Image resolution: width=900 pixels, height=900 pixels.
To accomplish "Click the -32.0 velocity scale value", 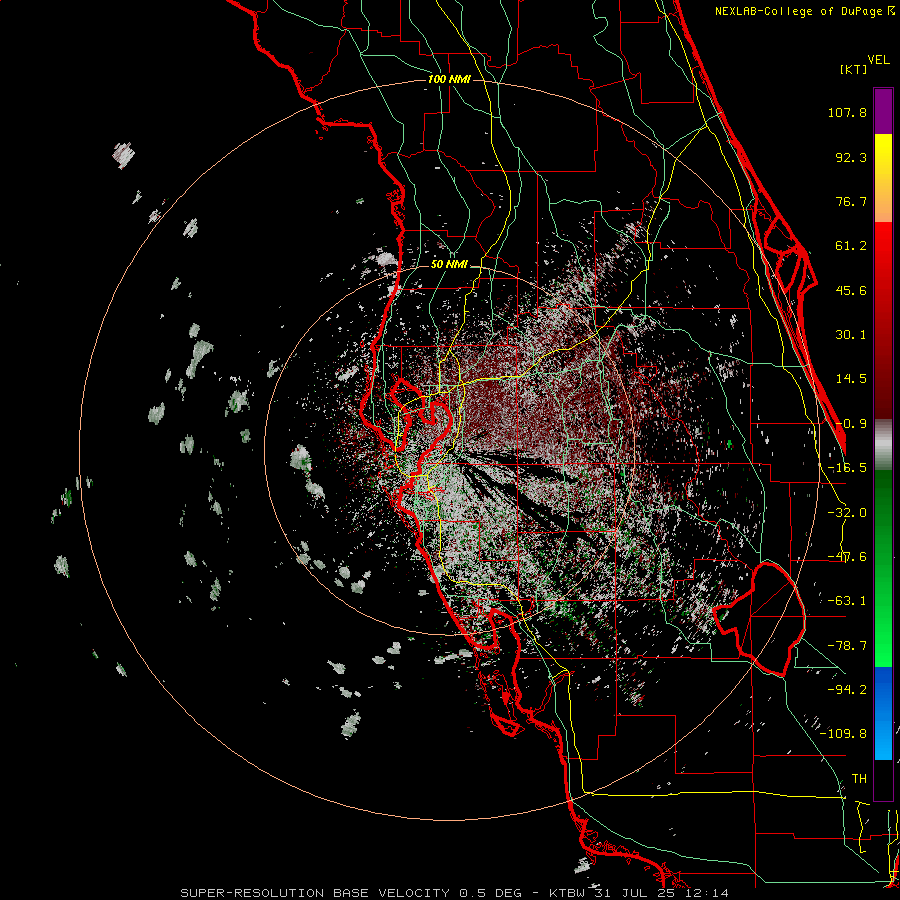I will 847,513.
